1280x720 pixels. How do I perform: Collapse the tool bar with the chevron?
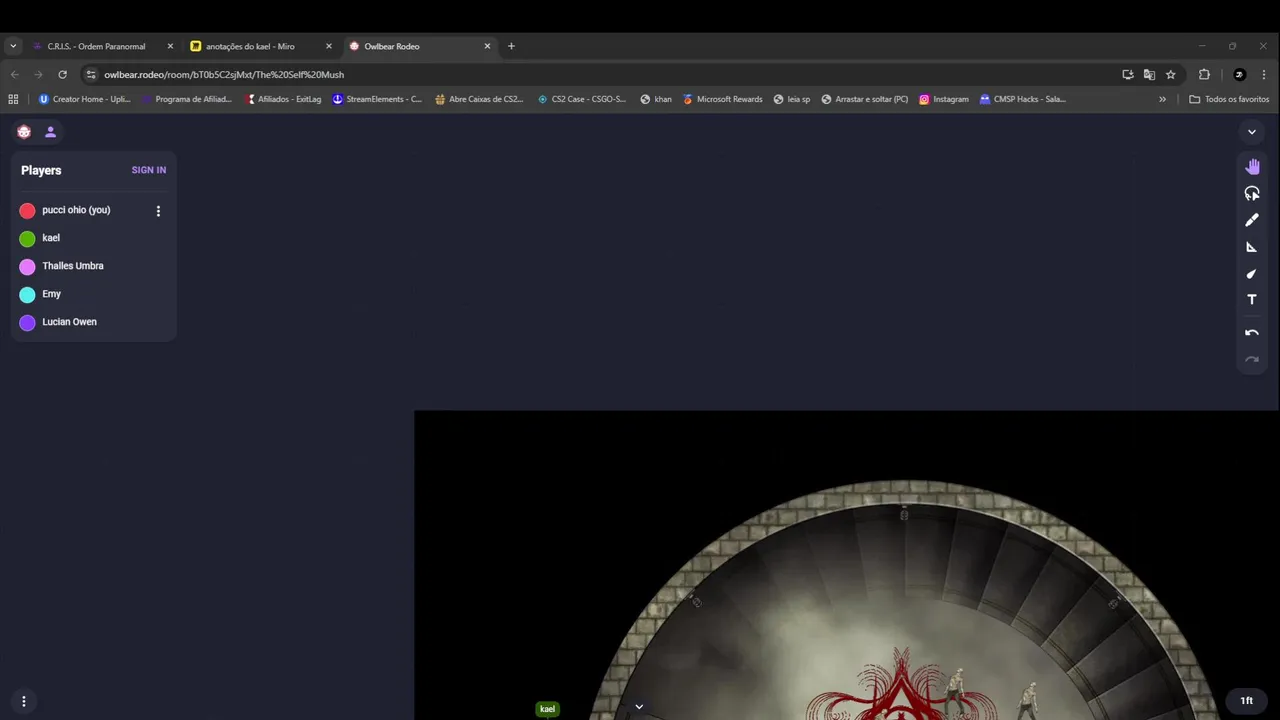click(1252, 132)
